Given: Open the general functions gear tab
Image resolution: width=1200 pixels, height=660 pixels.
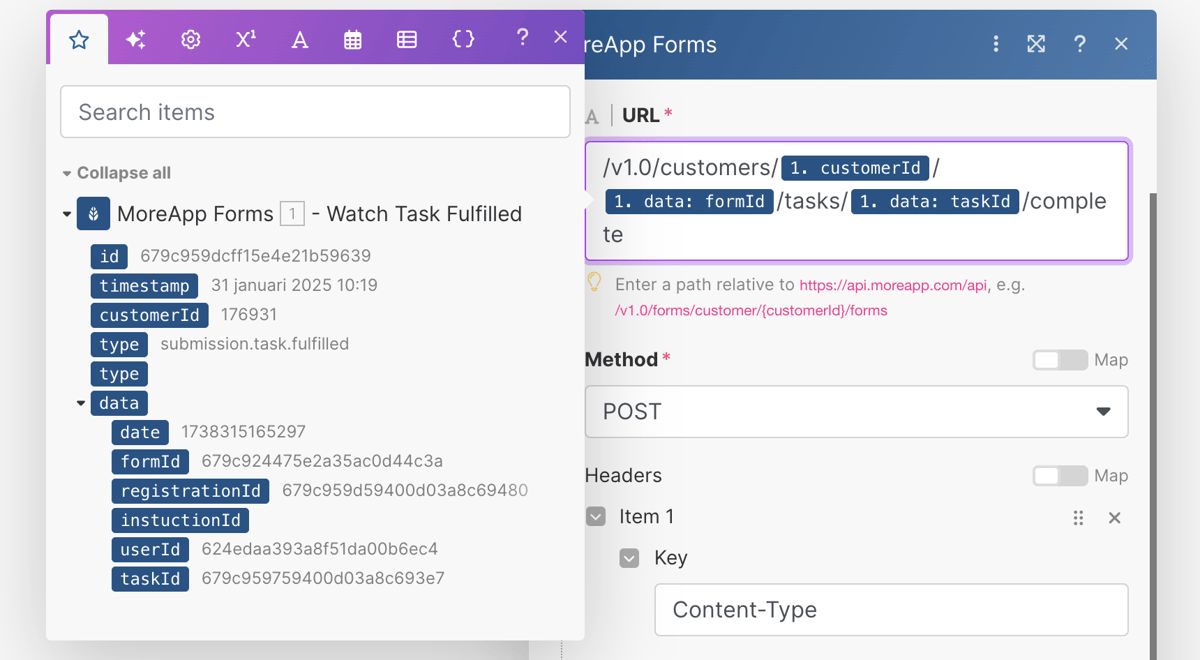Looking at the screenshot, I should point(191,39).
